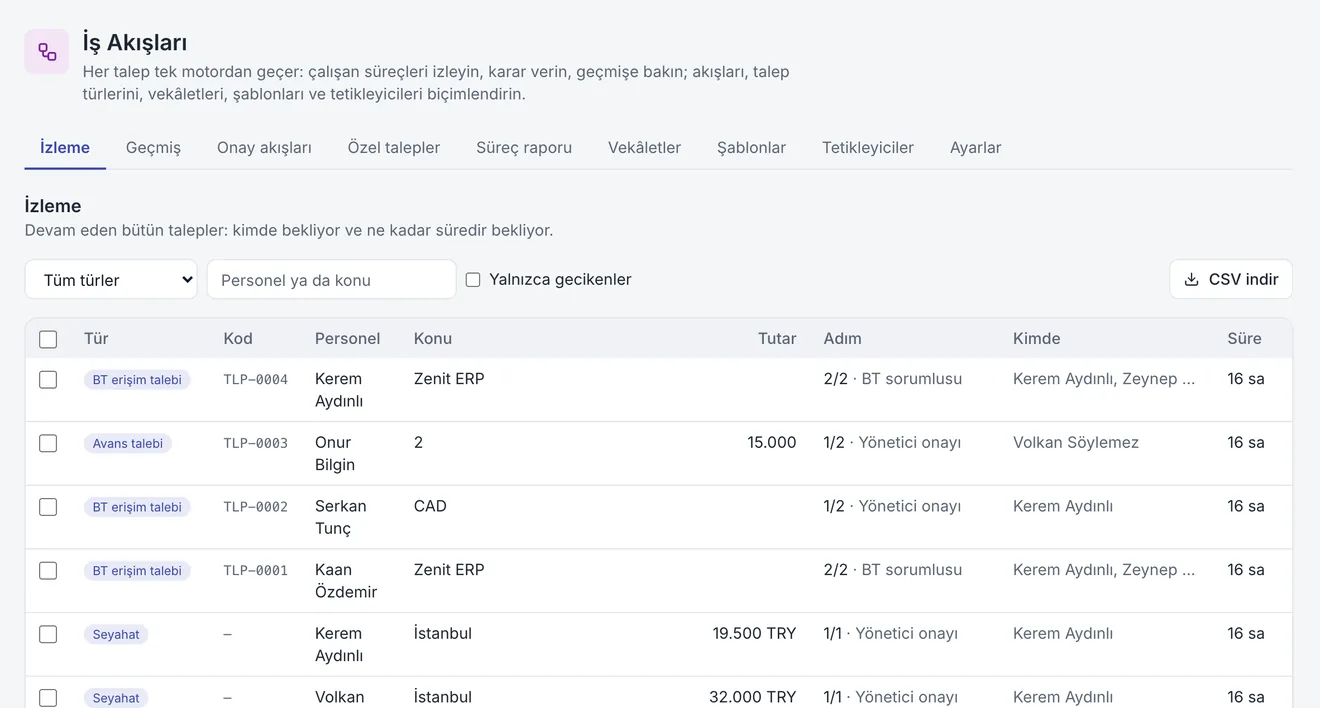
Task: Check the row checkbox for TLP-0001
Action: pos(48,571)
